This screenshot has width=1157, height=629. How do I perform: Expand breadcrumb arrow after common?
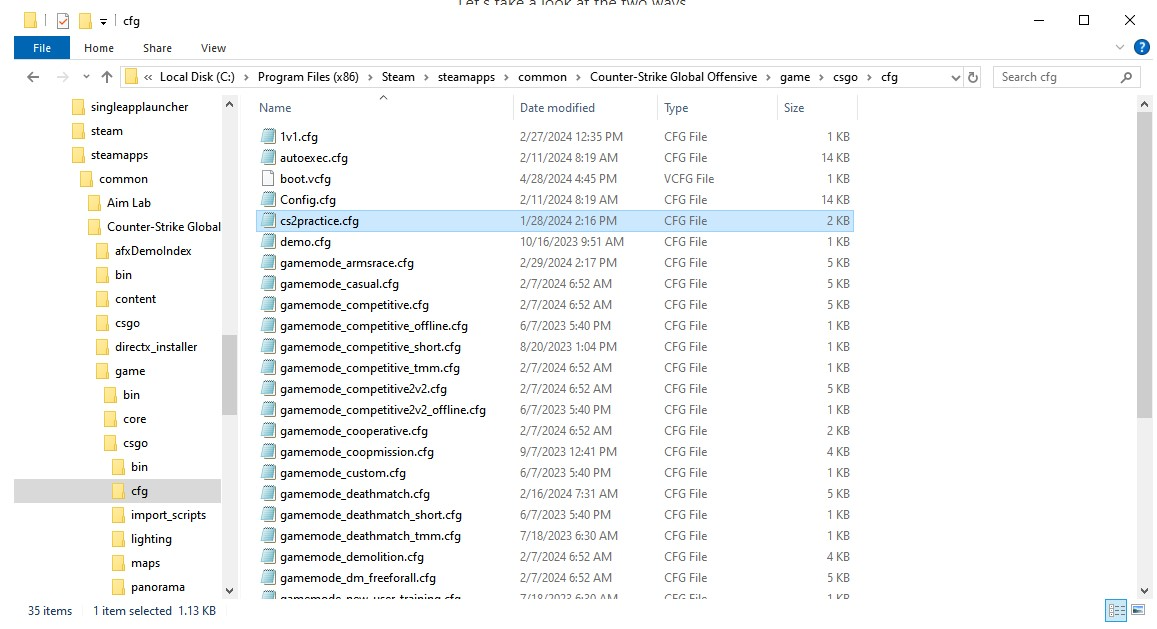coord(578,77)
